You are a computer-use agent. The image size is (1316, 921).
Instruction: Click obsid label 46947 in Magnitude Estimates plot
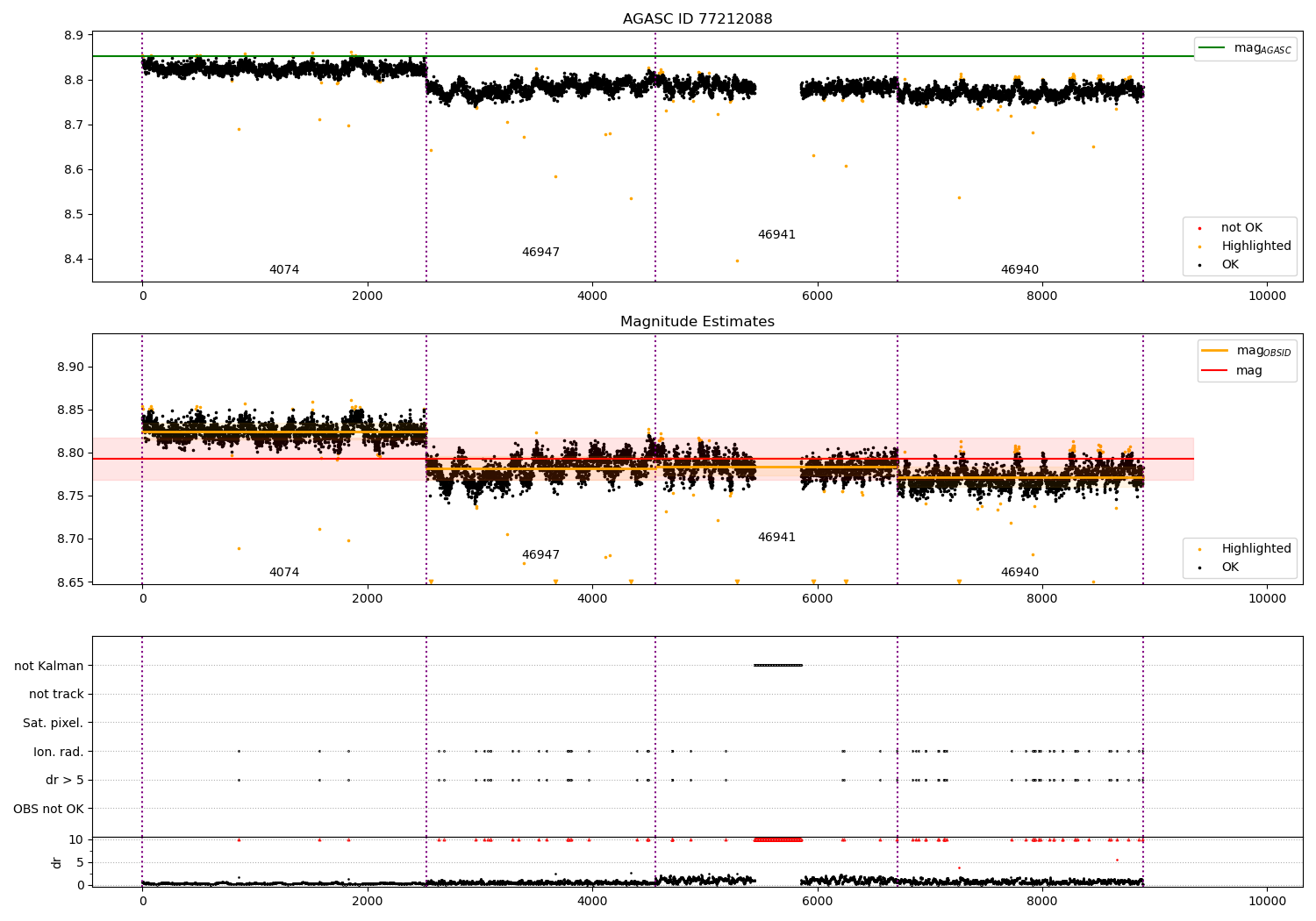coord(540,555)
